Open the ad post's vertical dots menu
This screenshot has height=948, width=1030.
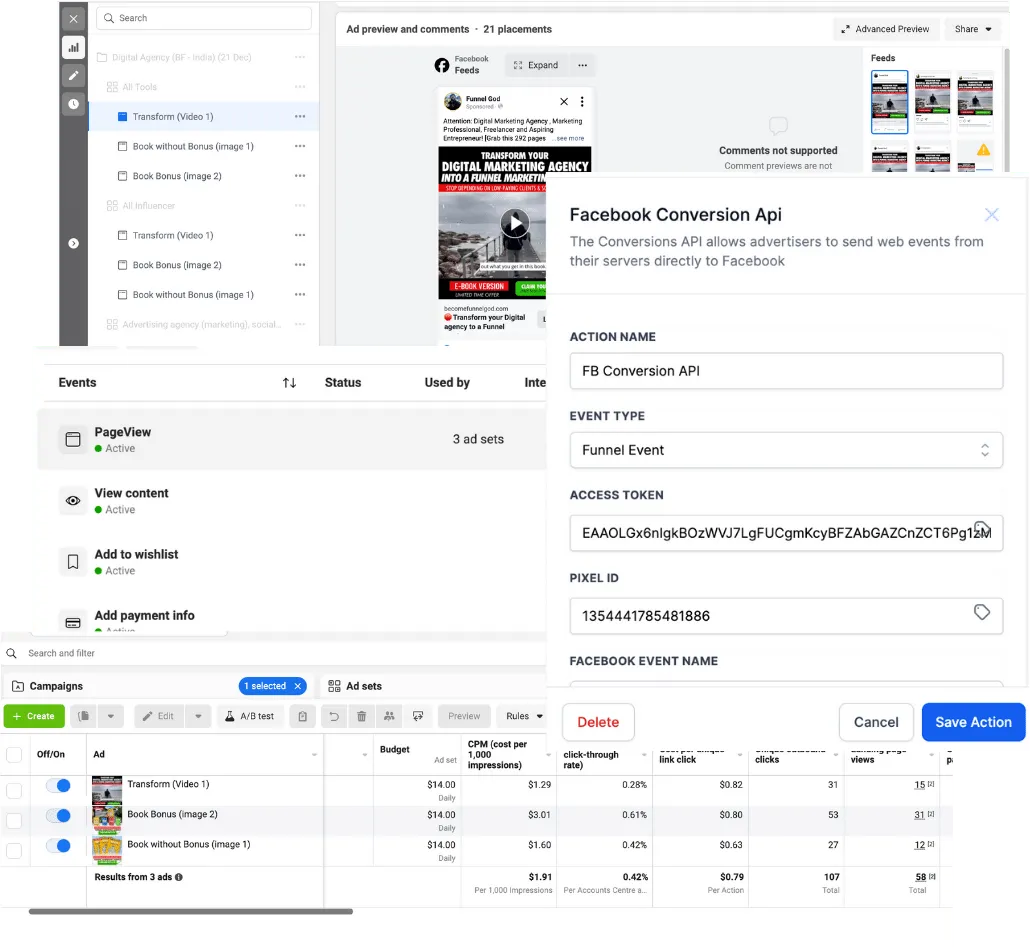[582, 101]
